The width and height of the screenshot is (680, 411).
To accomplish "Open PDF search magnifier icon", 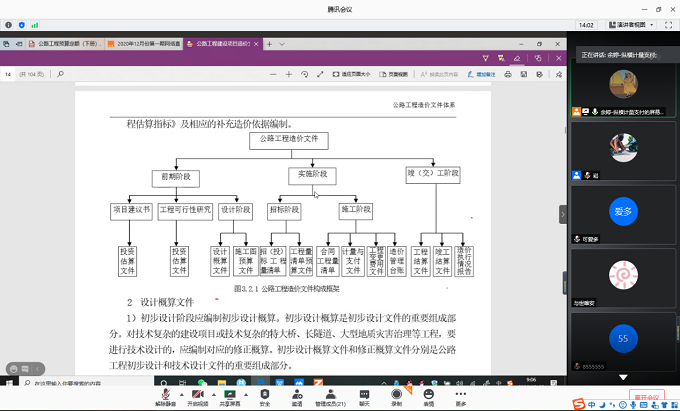I will tap(60, 74).
